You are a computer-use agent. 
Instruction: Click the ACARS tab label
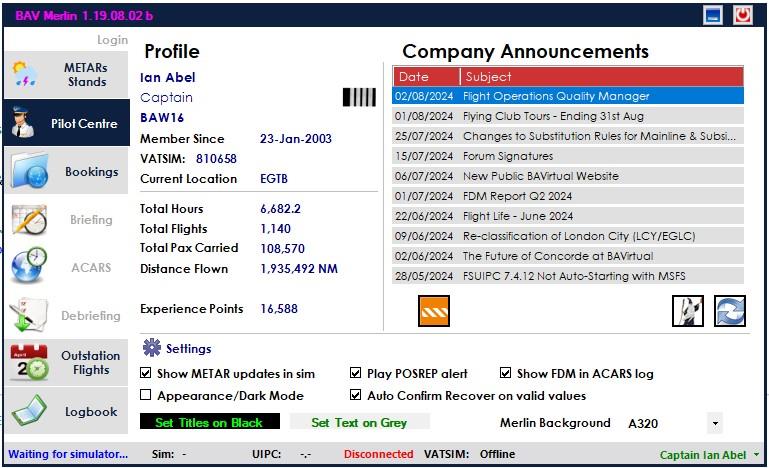(91, 267)
